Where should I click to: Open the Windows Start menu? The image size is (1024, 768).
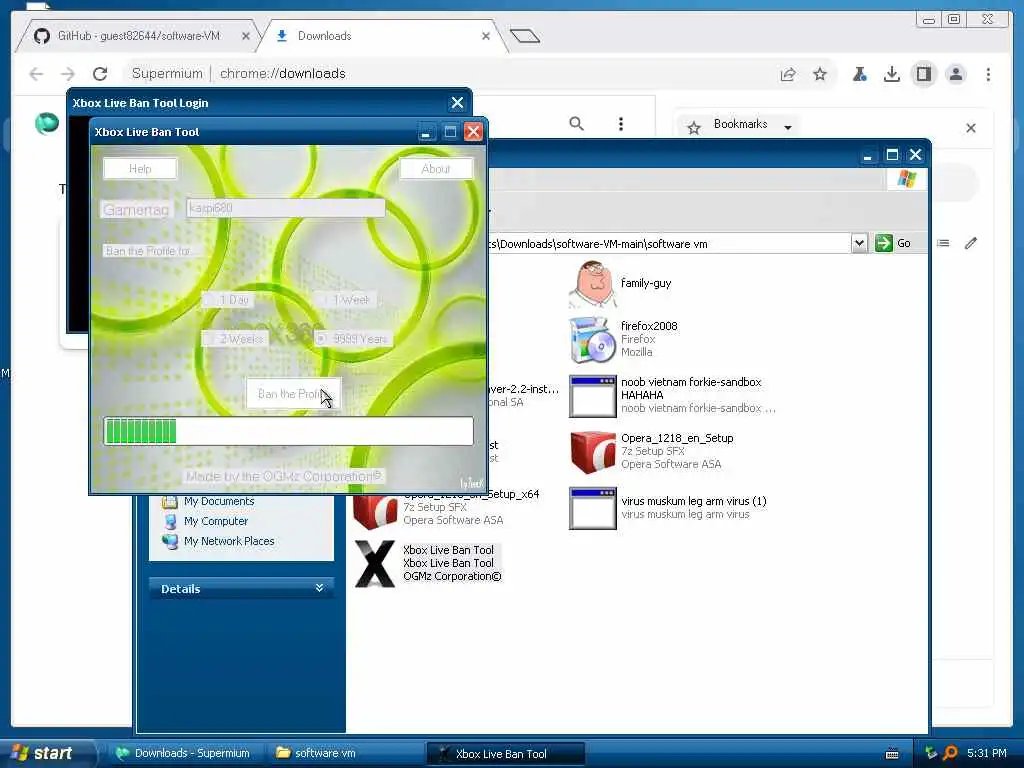[x=47, y=753]
